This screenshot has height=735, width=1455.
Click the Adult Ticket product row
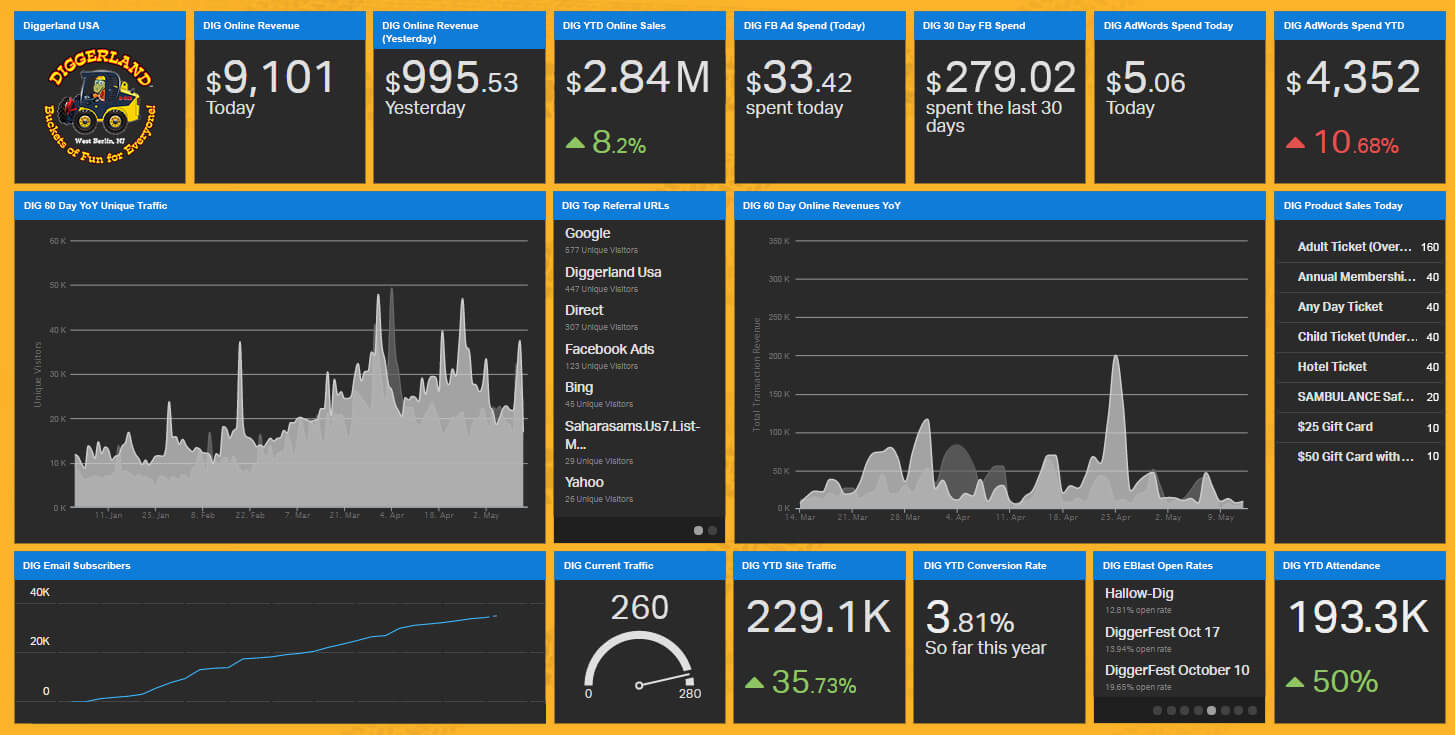[x=1360, y=247]
